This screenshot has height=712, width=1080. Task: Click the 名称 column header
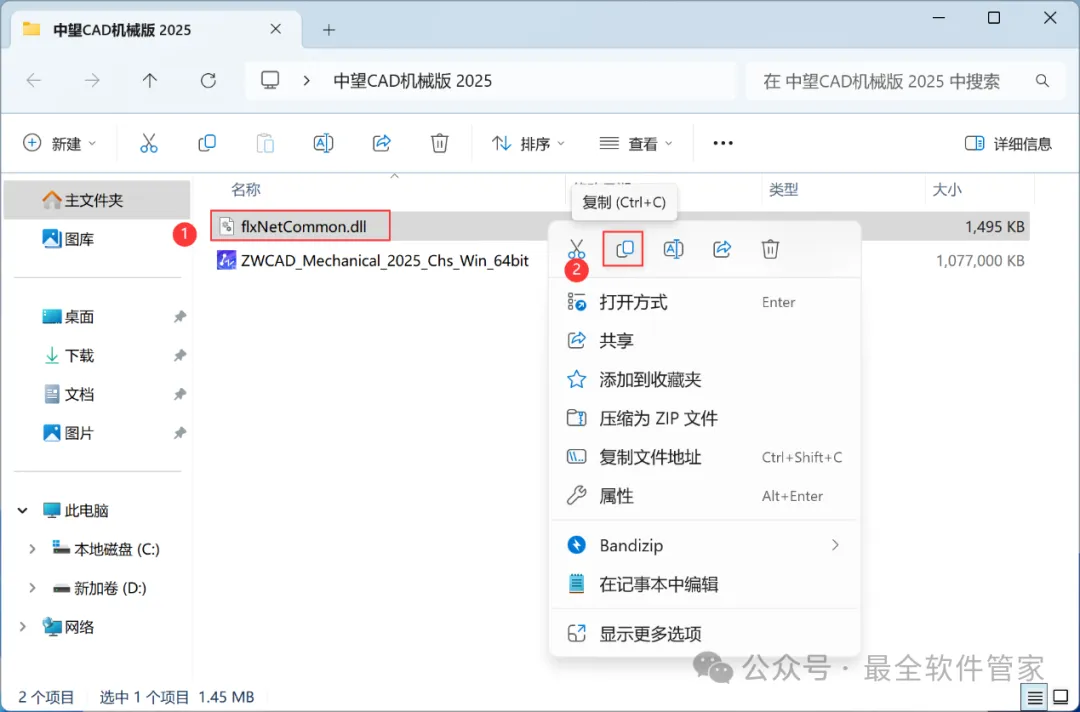[246, 189]
